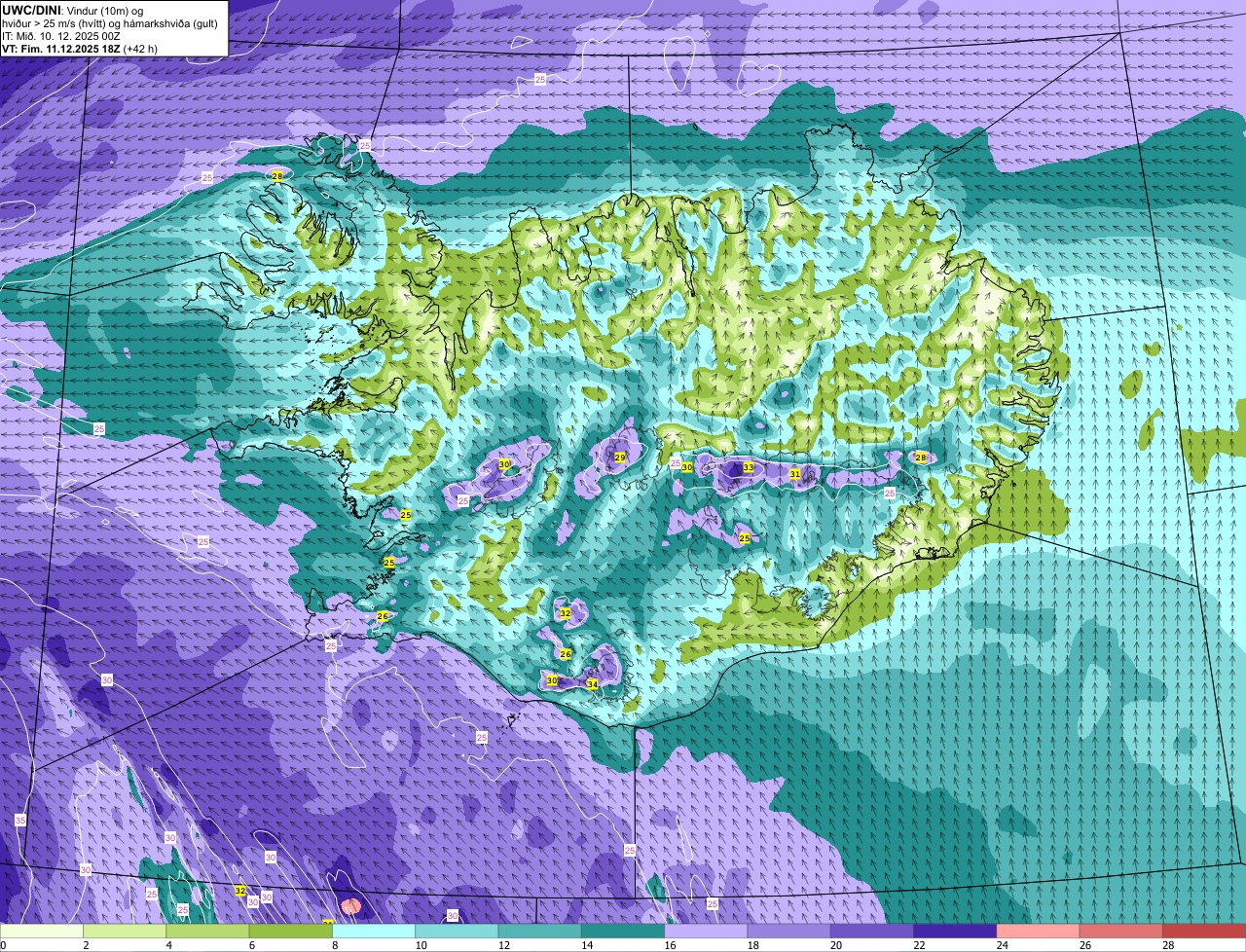Pick the 22–24 m/s dark indigo legend swatch

click(955, 932)
